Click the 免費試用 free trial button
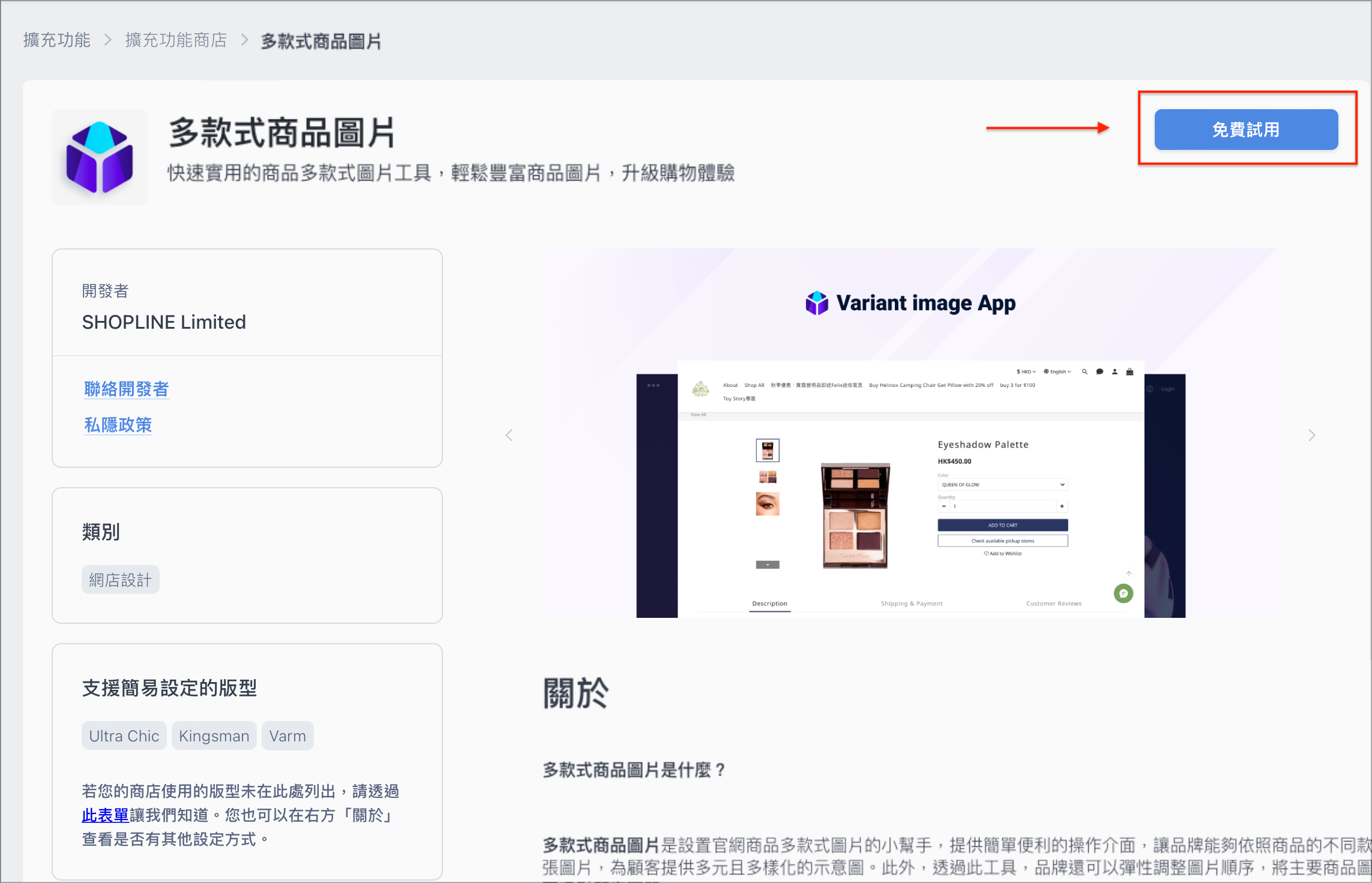 [1246, 130]
